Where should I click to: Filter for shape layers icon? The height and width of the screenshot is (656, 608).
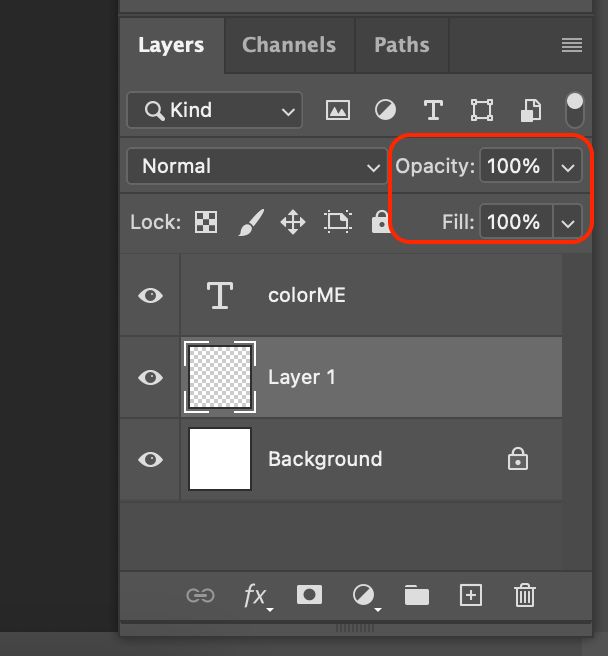[x=482, y=110]
